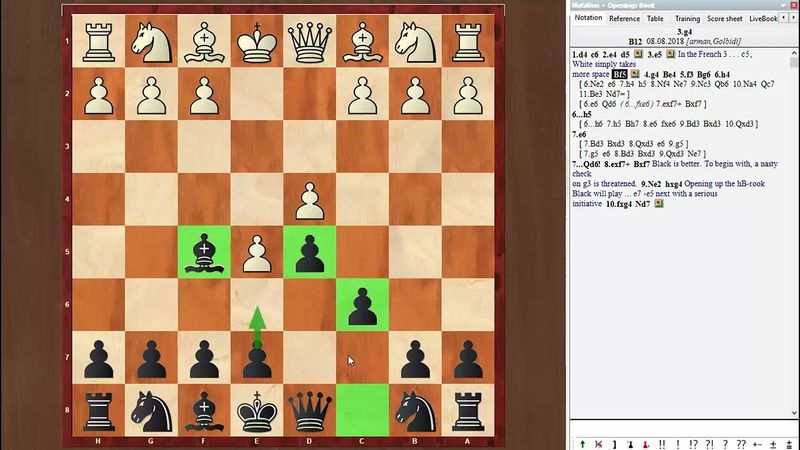Viewport: 800px width, 450px height.
Task: Open the media icon after 3.e5
Action: (670, 54)
